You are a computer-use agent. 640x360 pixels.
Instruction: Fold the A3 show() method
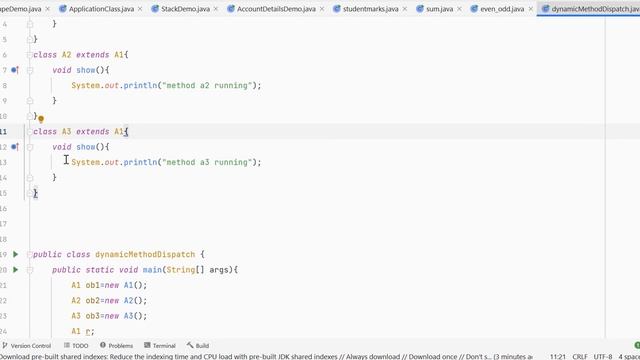click(x=30, y=147)
